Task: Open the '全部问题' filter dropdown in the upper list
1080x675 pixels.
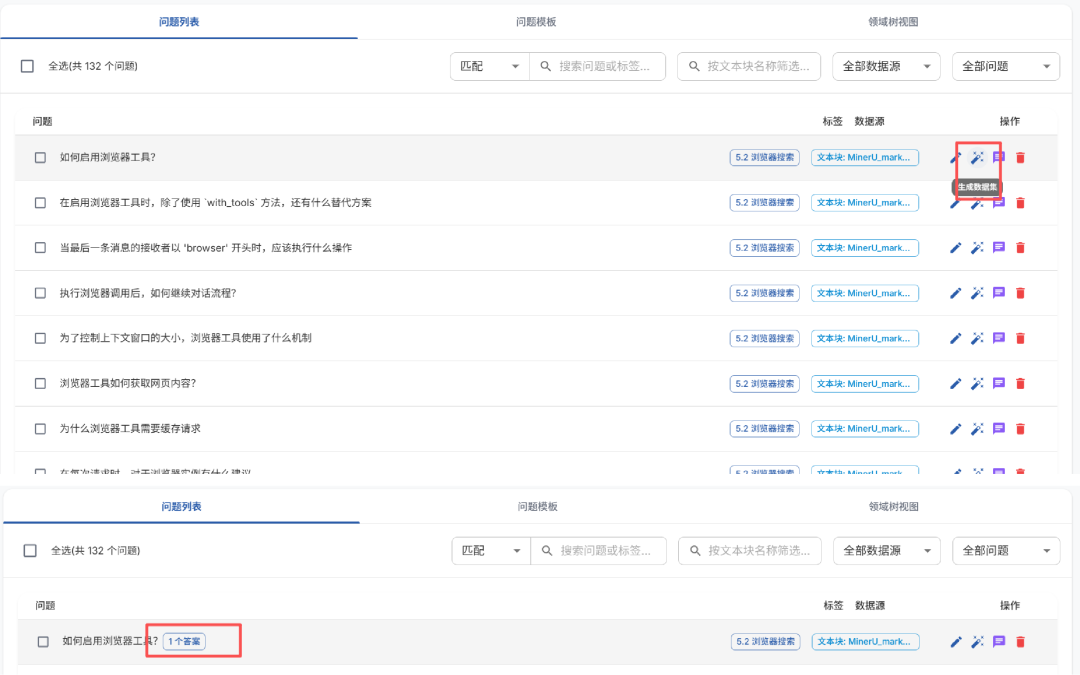Action: pyautogui.click(x=1006, y=66)
